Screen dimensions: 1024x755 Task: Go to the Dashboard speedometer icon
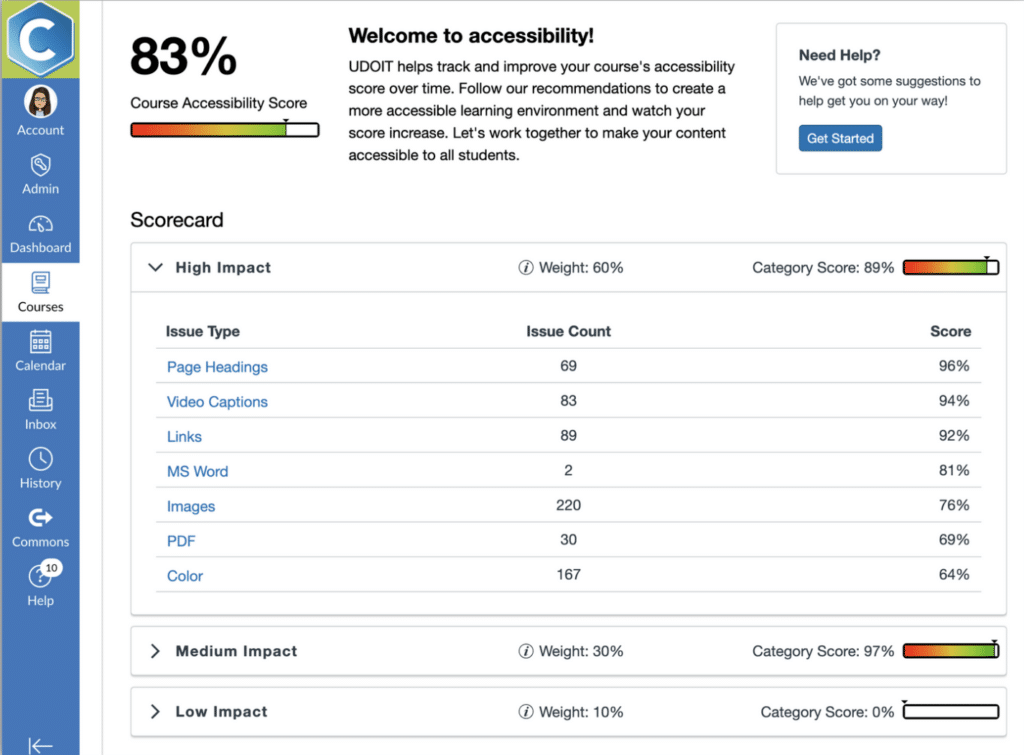[40, 224]
